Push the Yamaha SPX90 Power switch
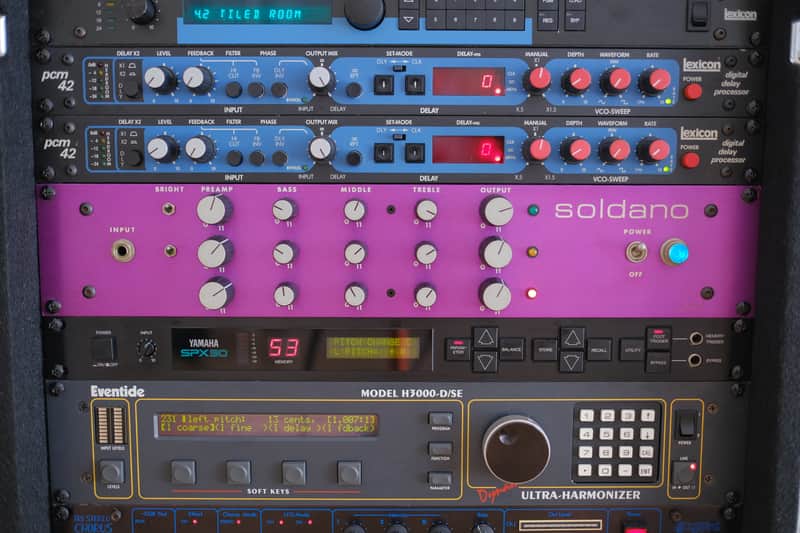Image resolution: width=800 pixels, height=533 pixels. pos(104,350)
